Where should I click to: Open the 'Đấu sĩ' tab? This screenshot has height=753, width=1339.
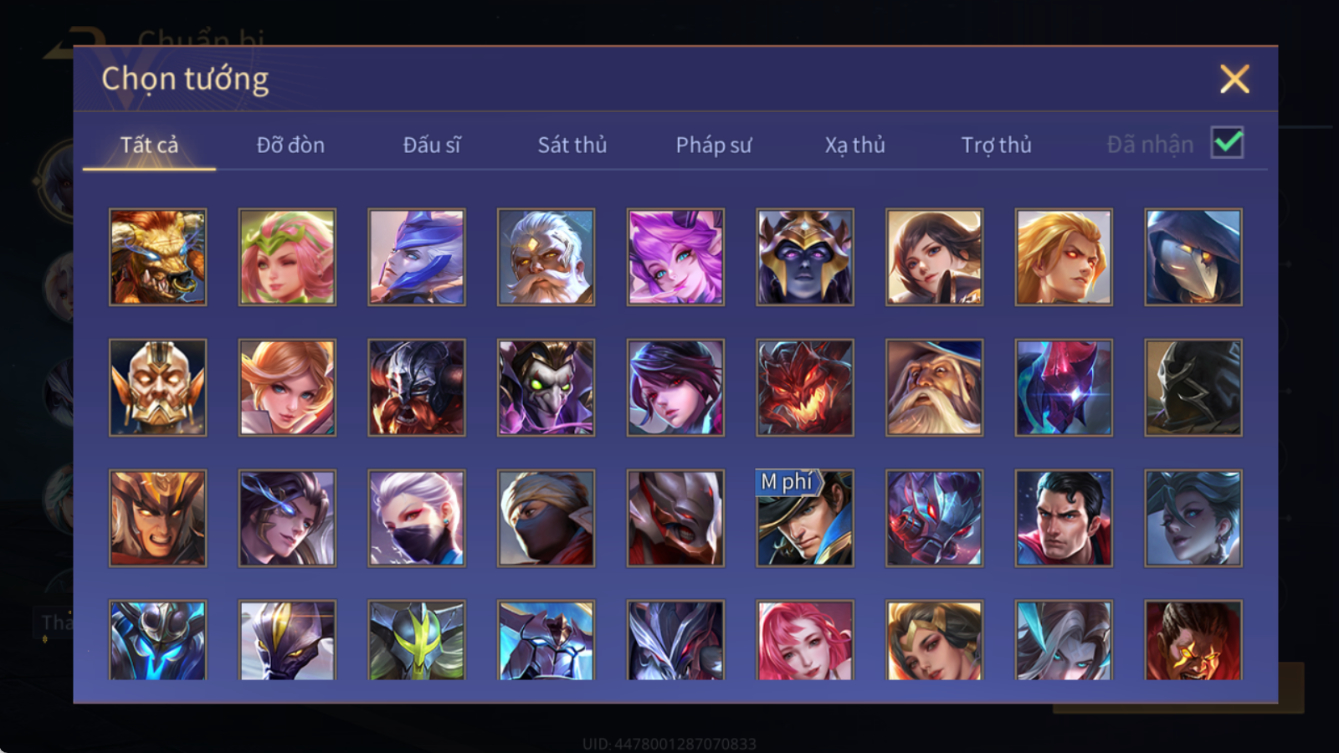pos(432,145)
